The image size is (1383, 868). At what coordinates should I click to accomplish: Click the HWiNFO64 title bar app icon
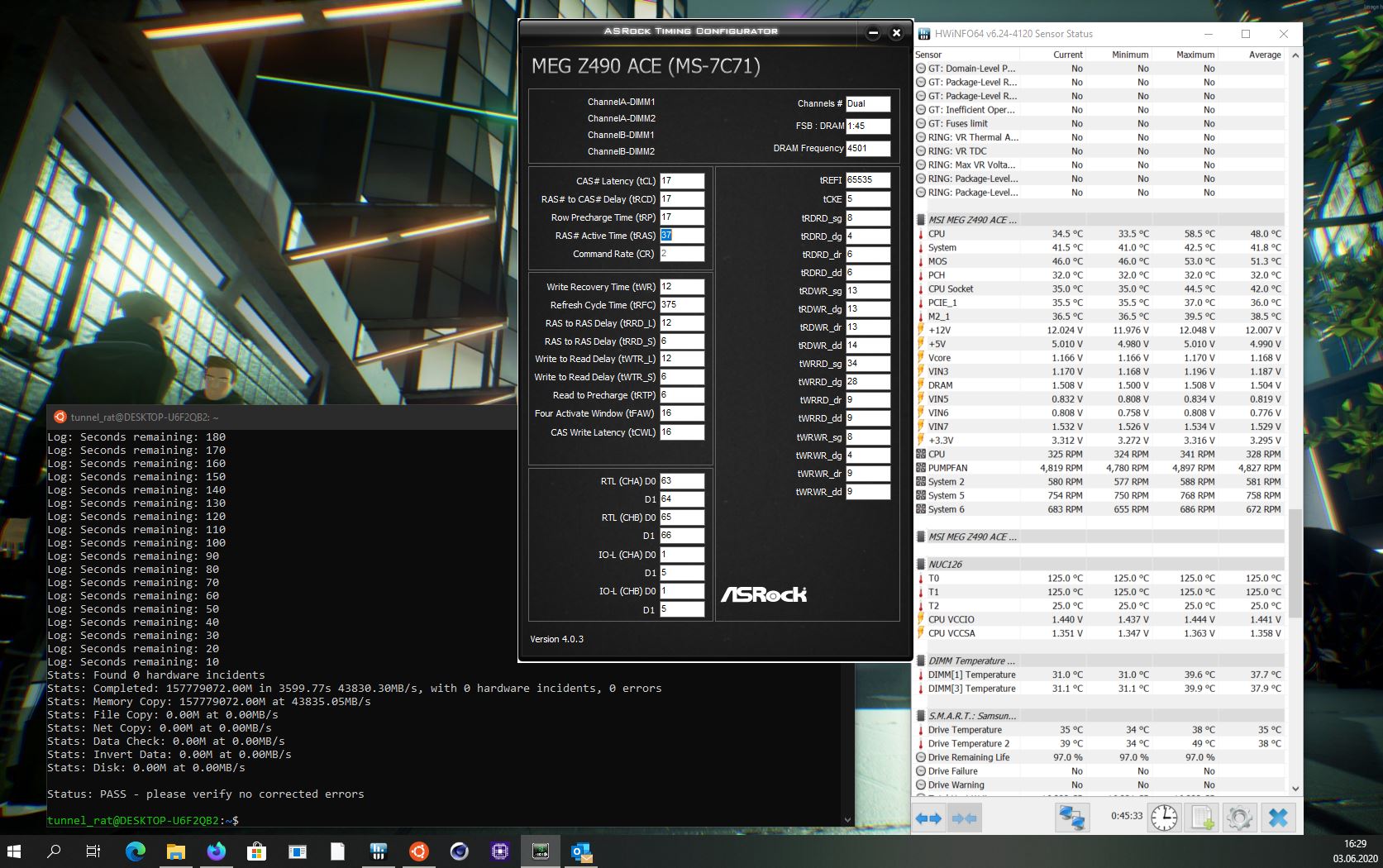[923, 34]
